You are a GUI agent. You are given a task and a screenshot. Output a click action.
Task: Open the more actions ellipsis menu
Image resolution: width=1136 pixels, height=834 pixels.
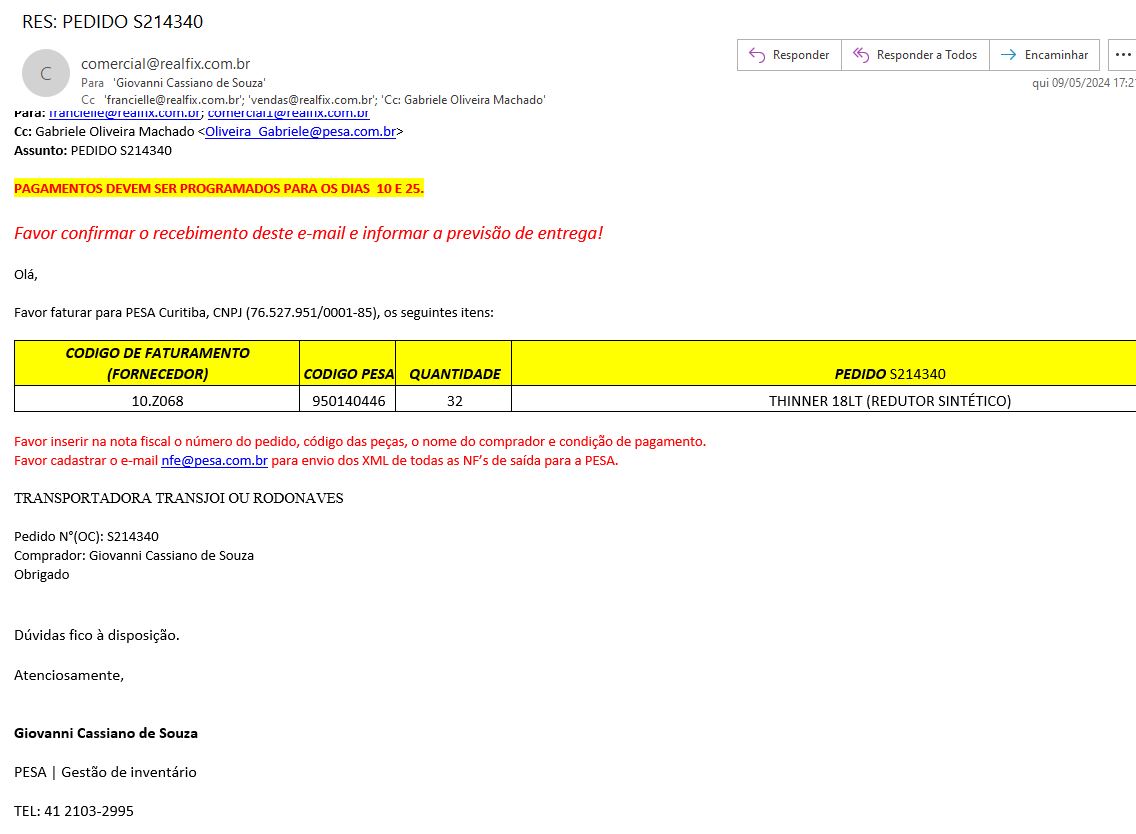point(1122,55)
